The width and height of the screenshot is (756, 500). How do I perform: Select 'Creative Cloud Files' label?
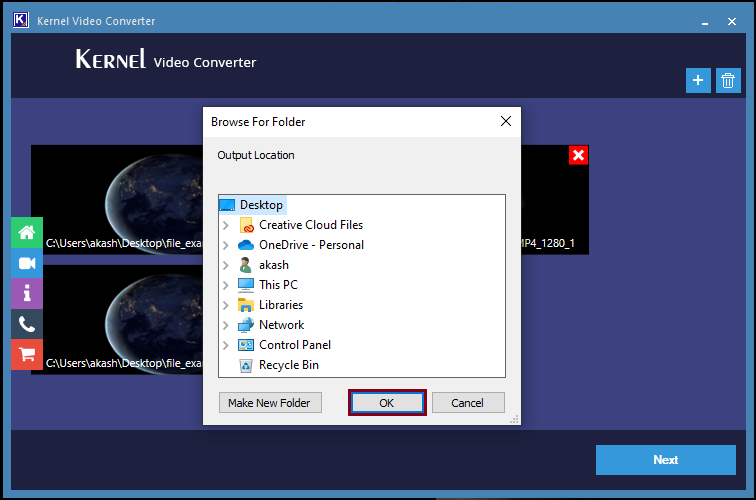point(311,225)
